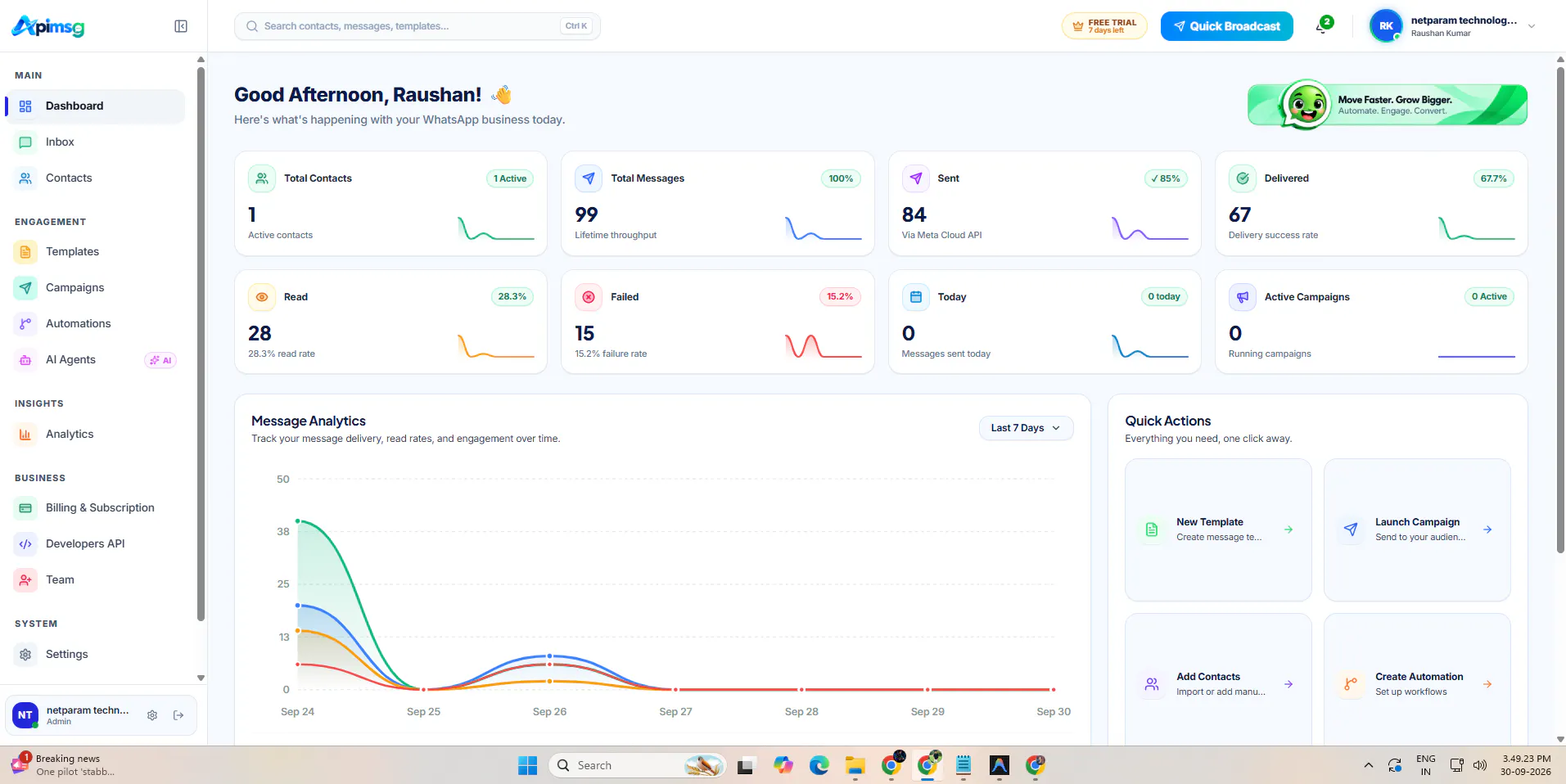This screenshot has width=1566, height=784.
Task: Open the Dashboard menu item
Action: 95,106
